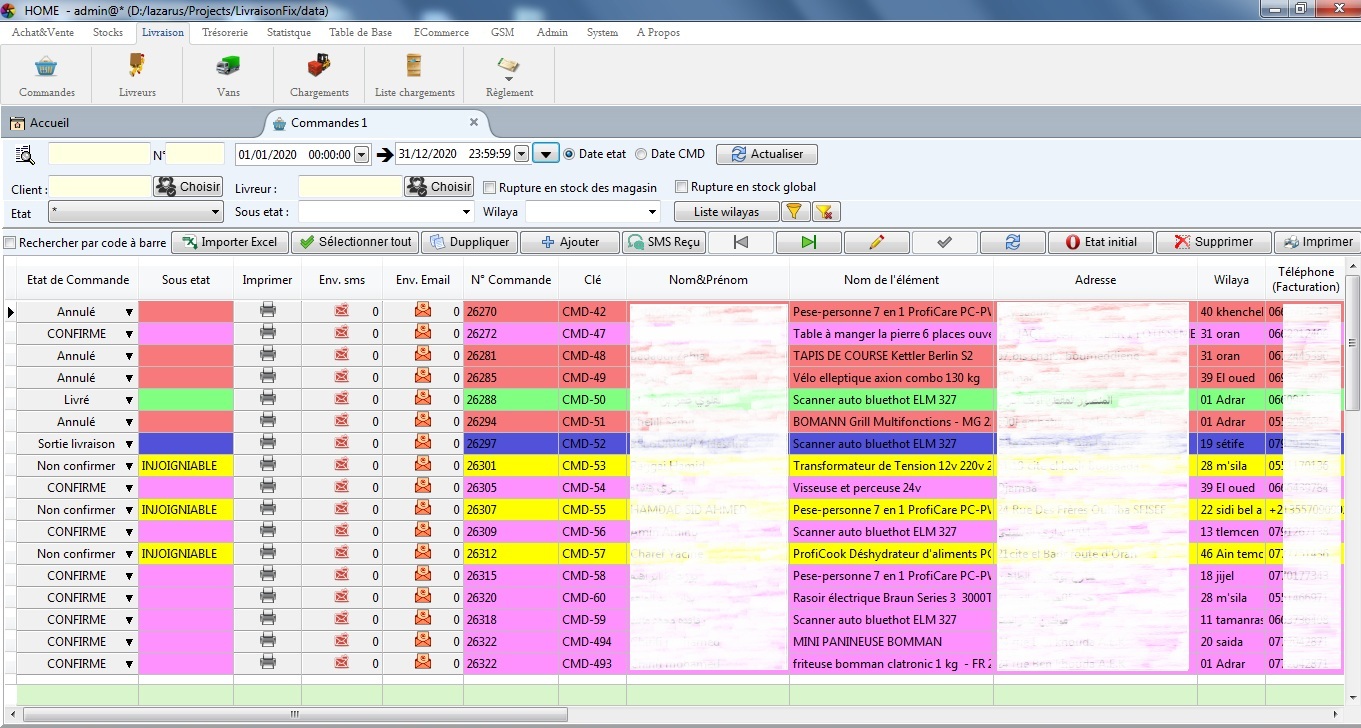The image size is (1361, 728).
Task: Select the Date CMD radio button
Action: tap(642, 154)
